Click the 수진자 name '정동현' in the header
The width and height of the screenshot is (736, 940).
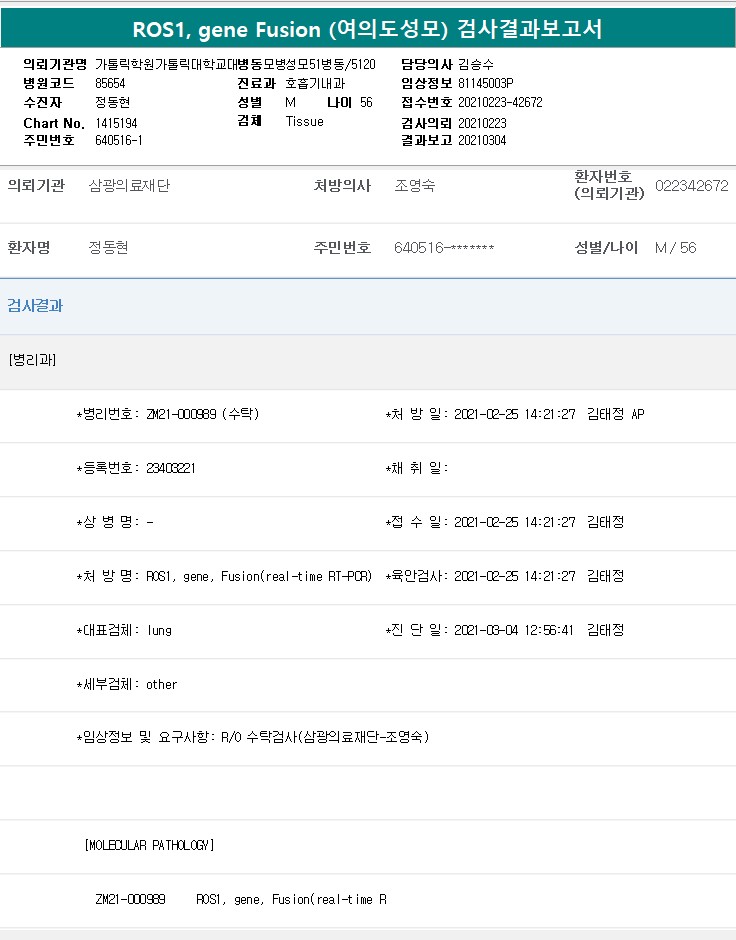113,103
